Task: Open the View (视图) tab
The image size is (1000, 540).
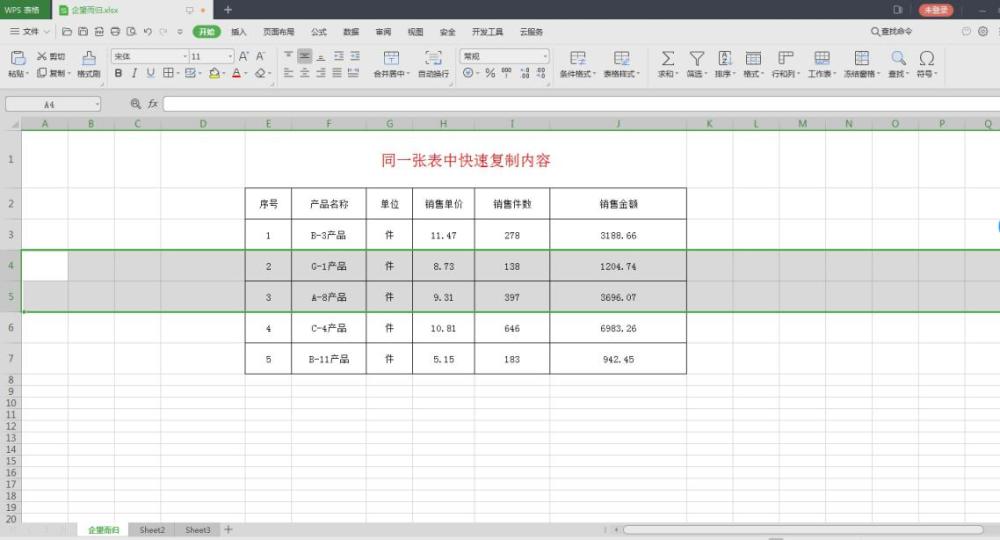Action: 415,31
